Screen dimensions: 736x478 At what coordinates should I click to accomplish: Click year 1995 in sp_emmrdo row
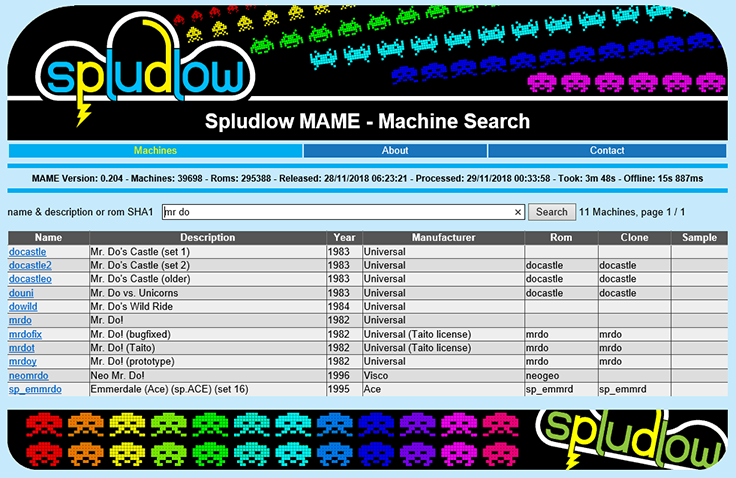(338, 389)
